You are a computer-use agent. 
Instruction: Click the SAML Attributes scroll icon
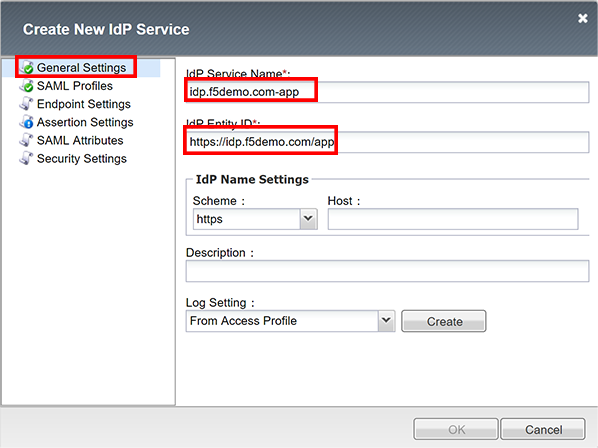[26, 140]
